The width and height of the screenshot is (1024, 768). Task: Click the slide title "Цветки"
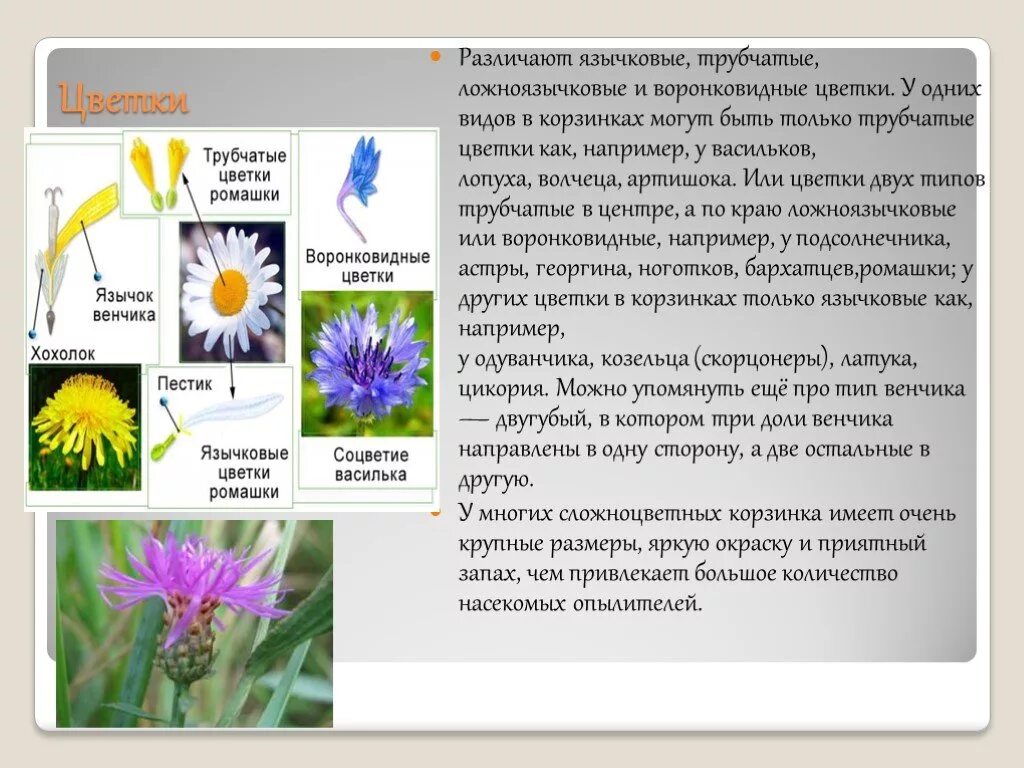tap(123, 101)
